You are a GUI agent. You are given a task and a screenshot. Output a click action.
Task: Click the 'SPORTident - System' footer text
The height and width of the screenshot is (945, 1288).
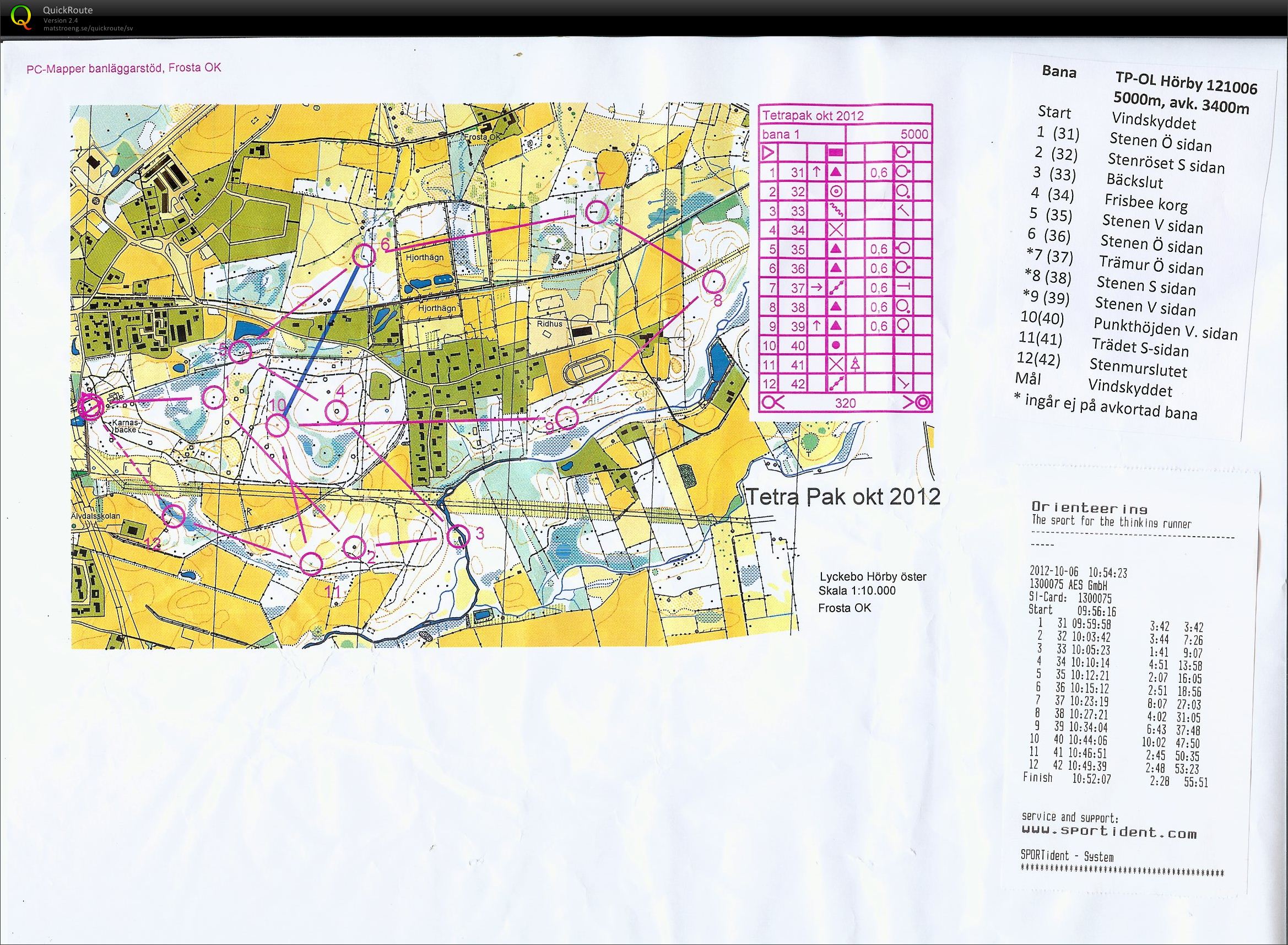coord(1067,857)
